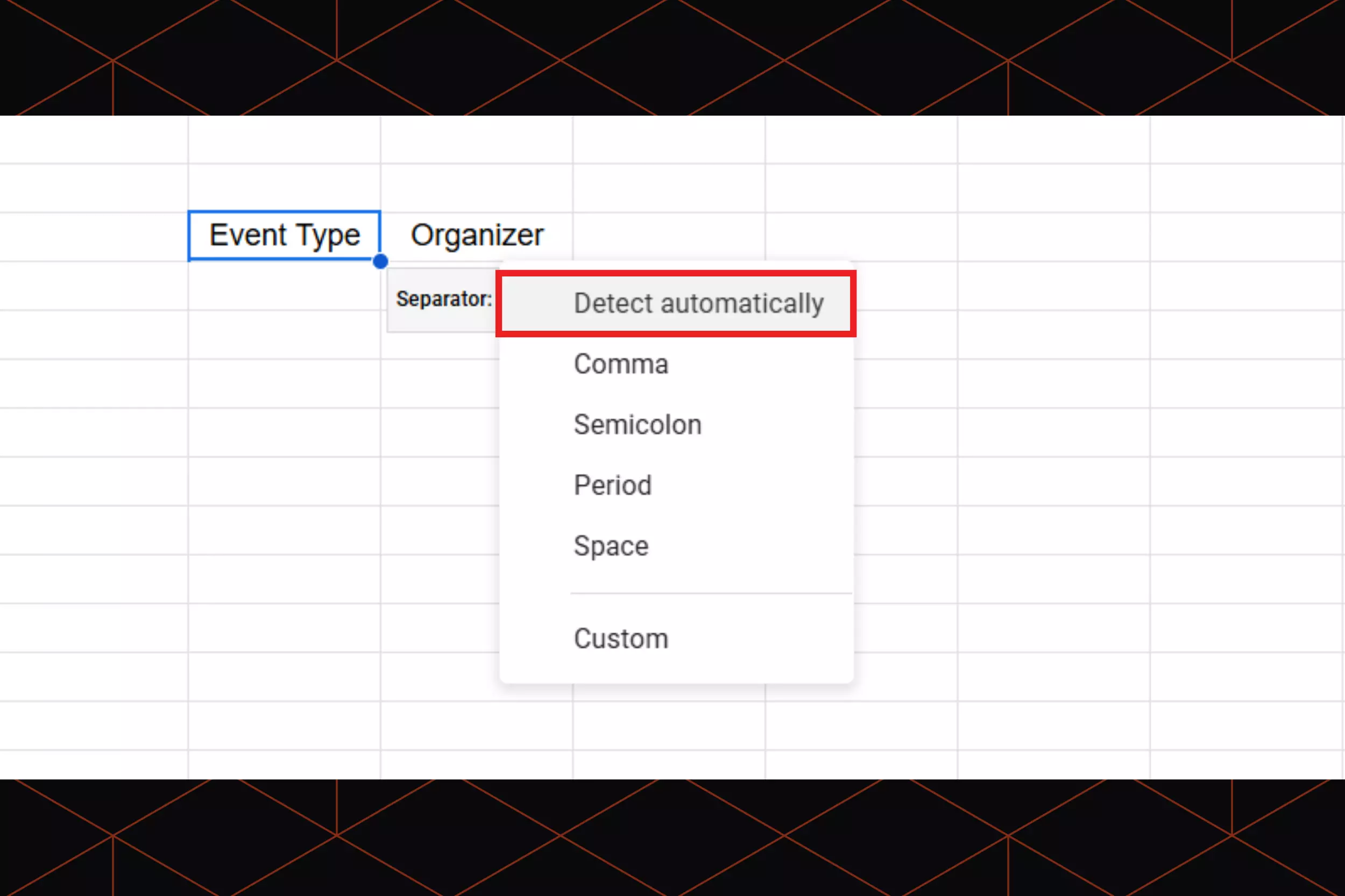Click empty cell immediately right of Organizer
The height and width of the screenshot is (896, 1345).
pyautogui.click(x=669, y=237)
